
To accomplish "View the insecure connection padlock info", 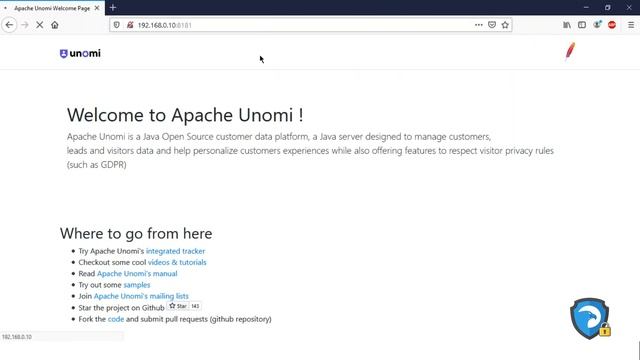I will pos(130,25).
